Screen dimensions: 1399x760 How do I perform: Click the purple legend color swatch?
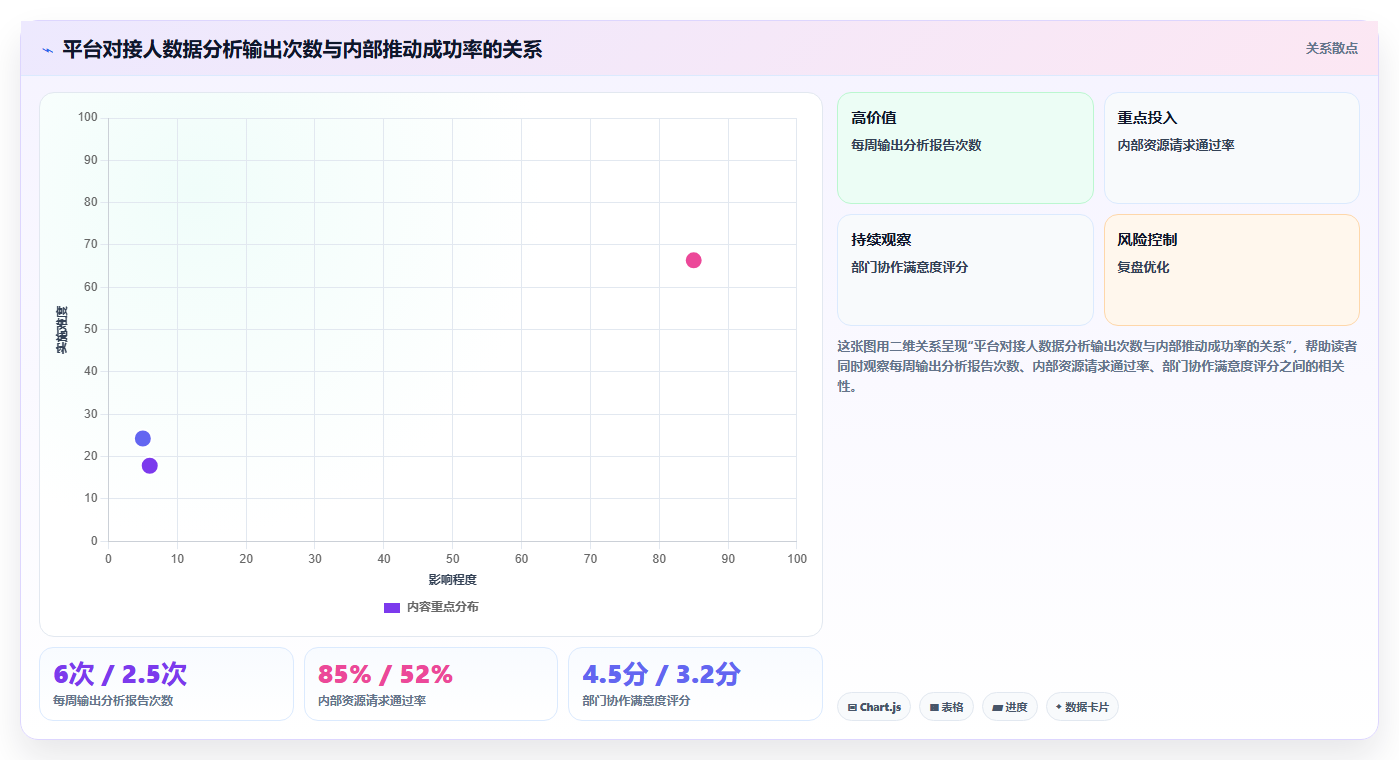(x=392, y=608)
